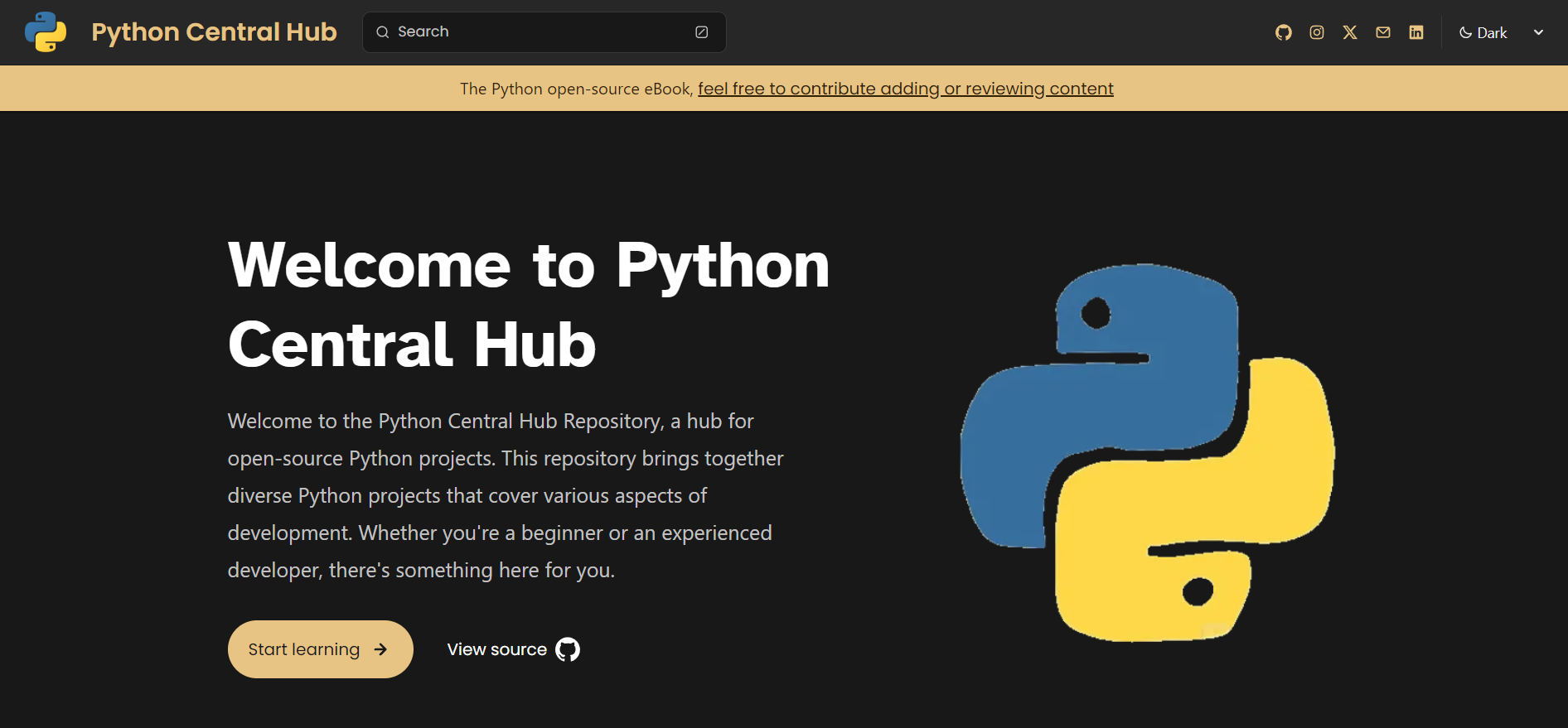Click the email envelope icon
1568x728 pixels.
coord(1382,32)
